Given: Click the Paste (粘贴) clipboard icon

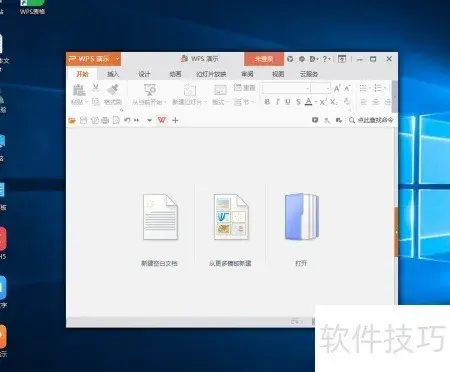Looking at the screenshot, I should [79, 90].
